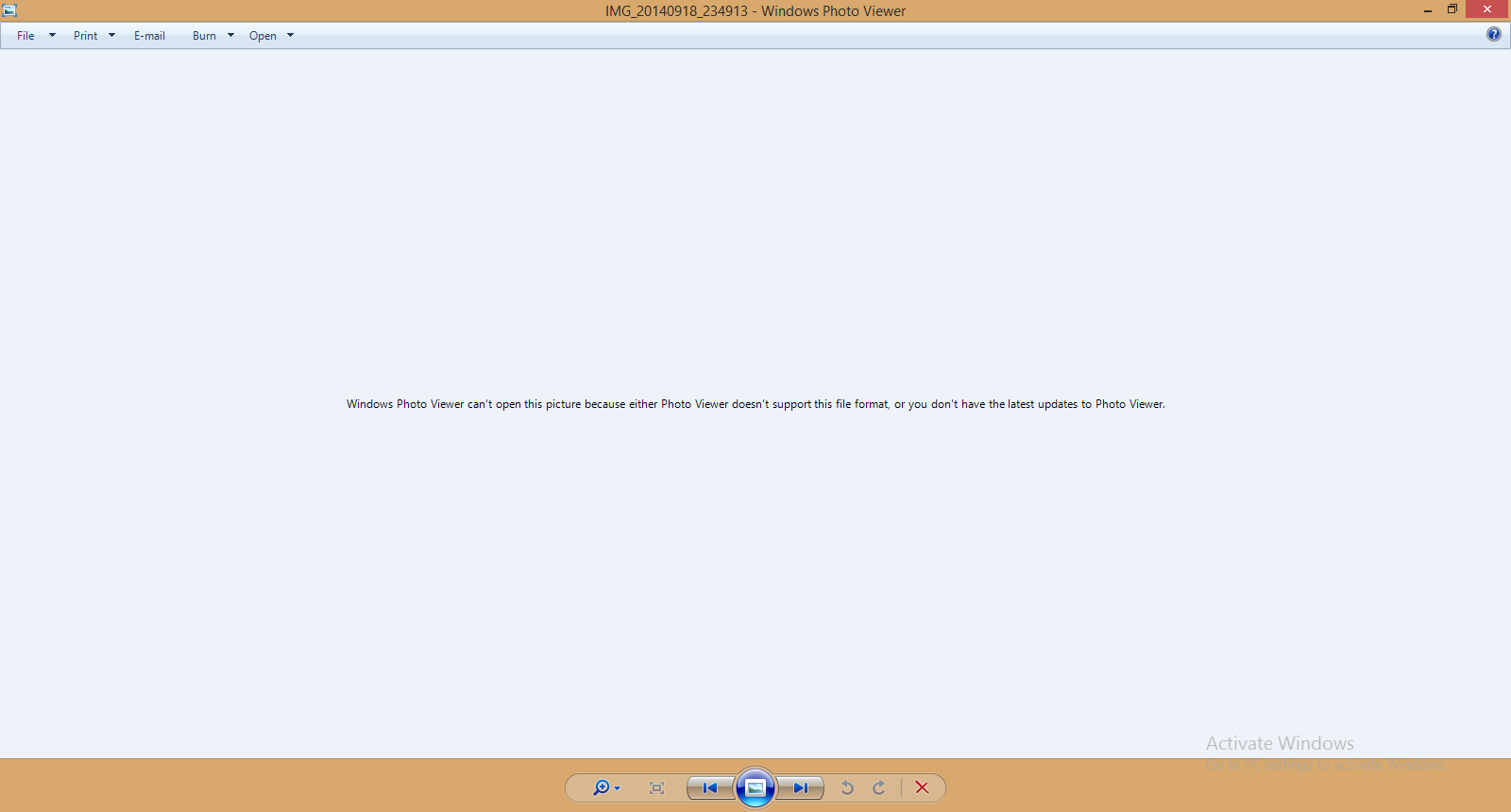The image size is (1511, 812).
Task: Expand the Print dropdown arrow
Action: click(111, 36)
